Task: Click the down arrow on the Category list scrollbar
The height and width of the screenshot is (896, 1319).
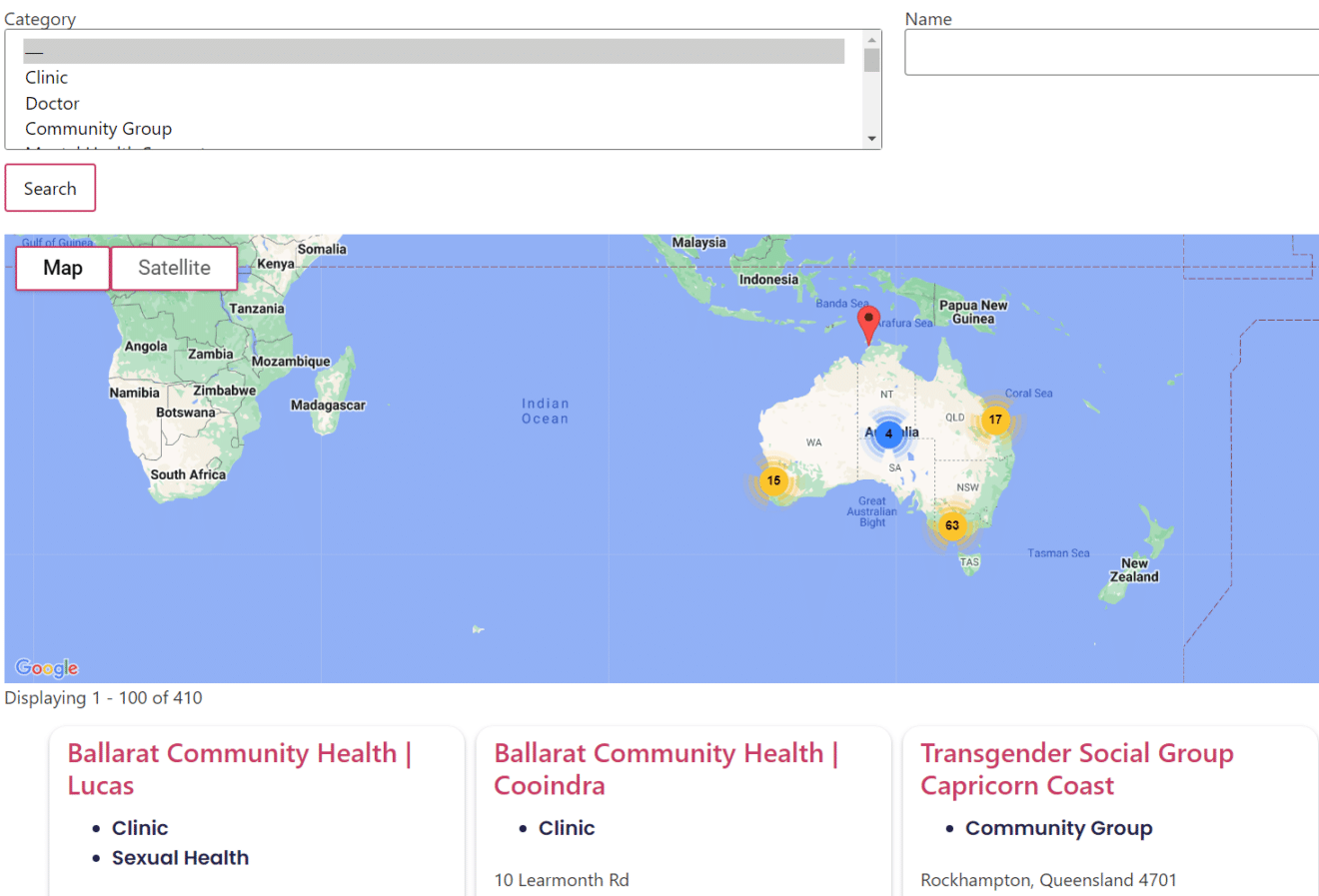Action: (x=871, y=138)
